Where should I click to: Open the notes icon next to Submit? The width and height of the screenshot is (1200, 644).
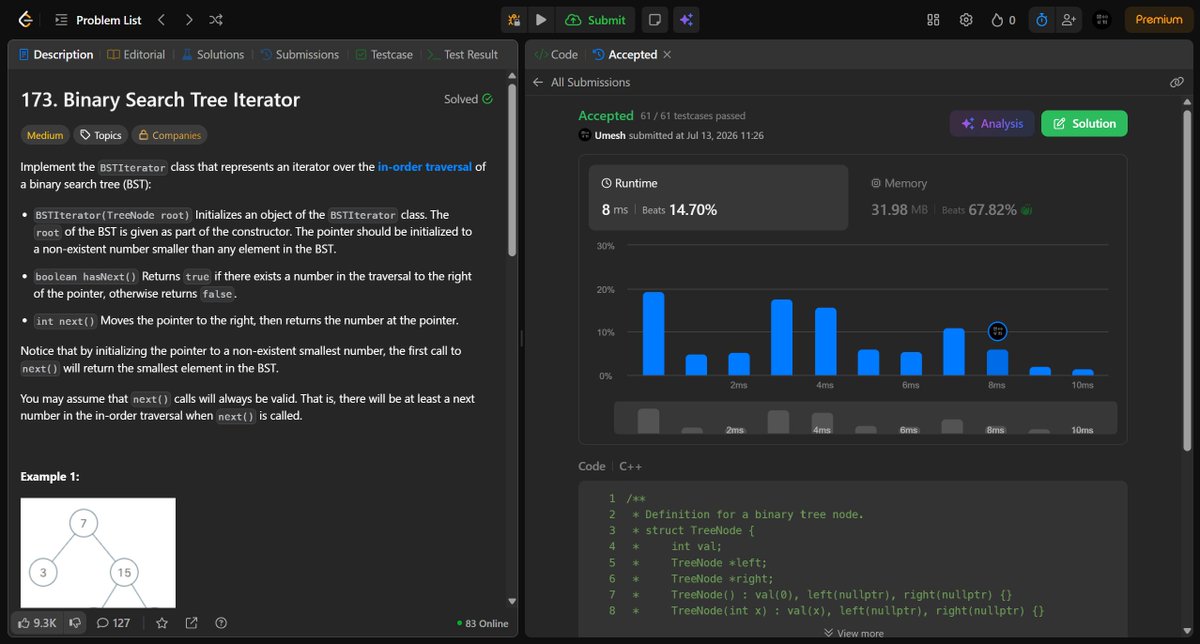[654, 19]
